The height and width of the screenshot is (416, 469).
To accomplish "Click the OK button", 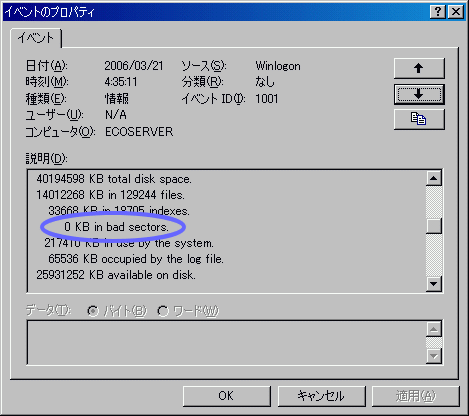I will 227,396.
